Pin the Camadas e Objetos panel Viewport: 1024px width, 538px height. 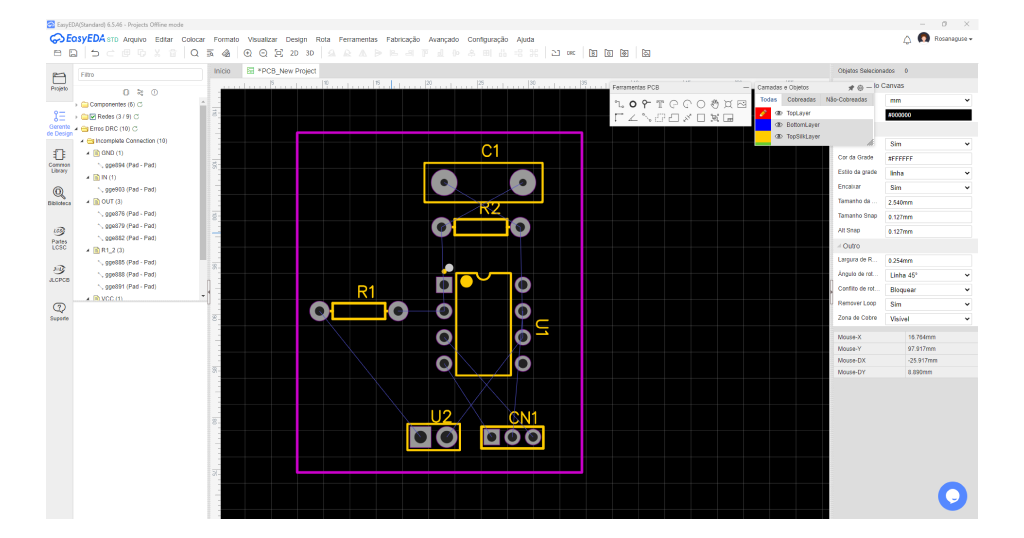[851, 87]
